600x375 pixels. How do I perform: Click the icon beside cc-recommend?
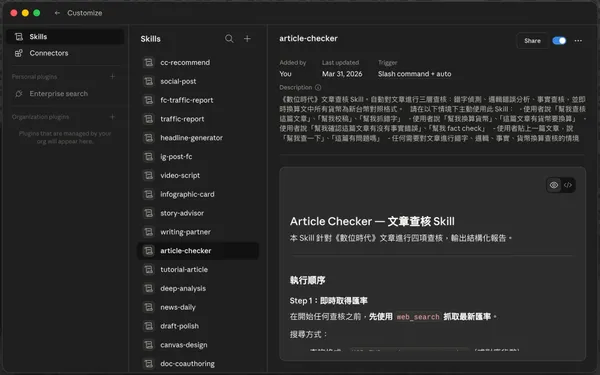148,62
